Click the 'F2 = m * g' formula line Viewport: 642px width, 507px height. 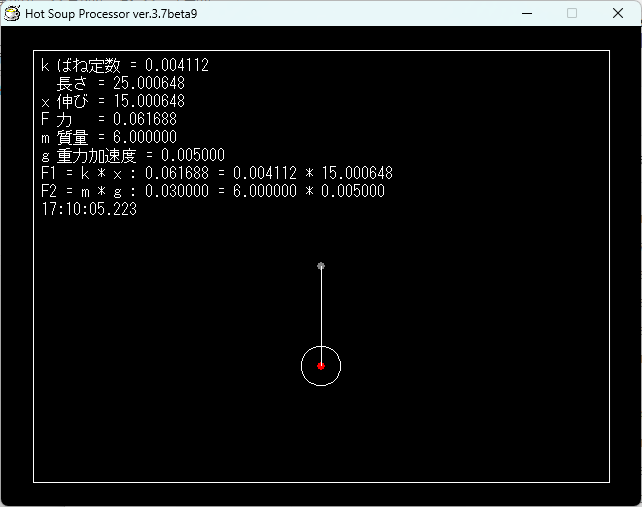tap(213, 191)
